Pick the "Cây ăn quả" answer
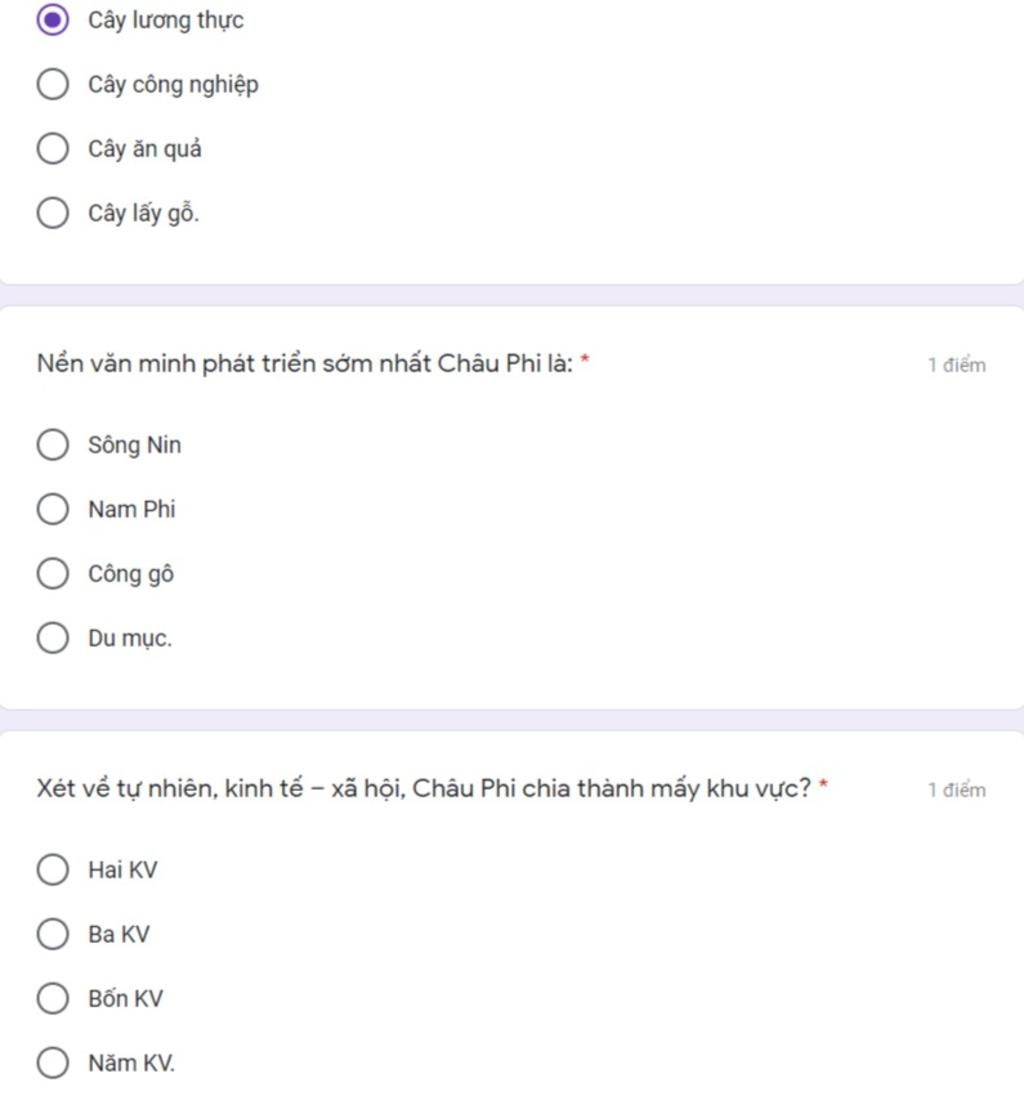 point(53,149)
